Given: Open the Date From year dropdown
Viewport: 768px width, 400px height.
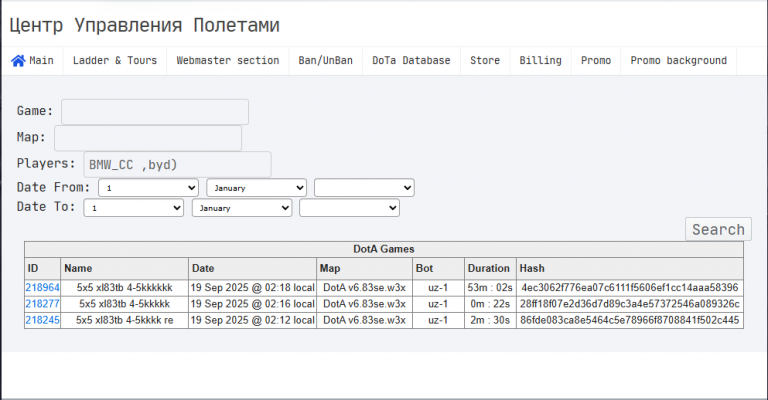Looking at the screenshot, I should click(364, 188).
